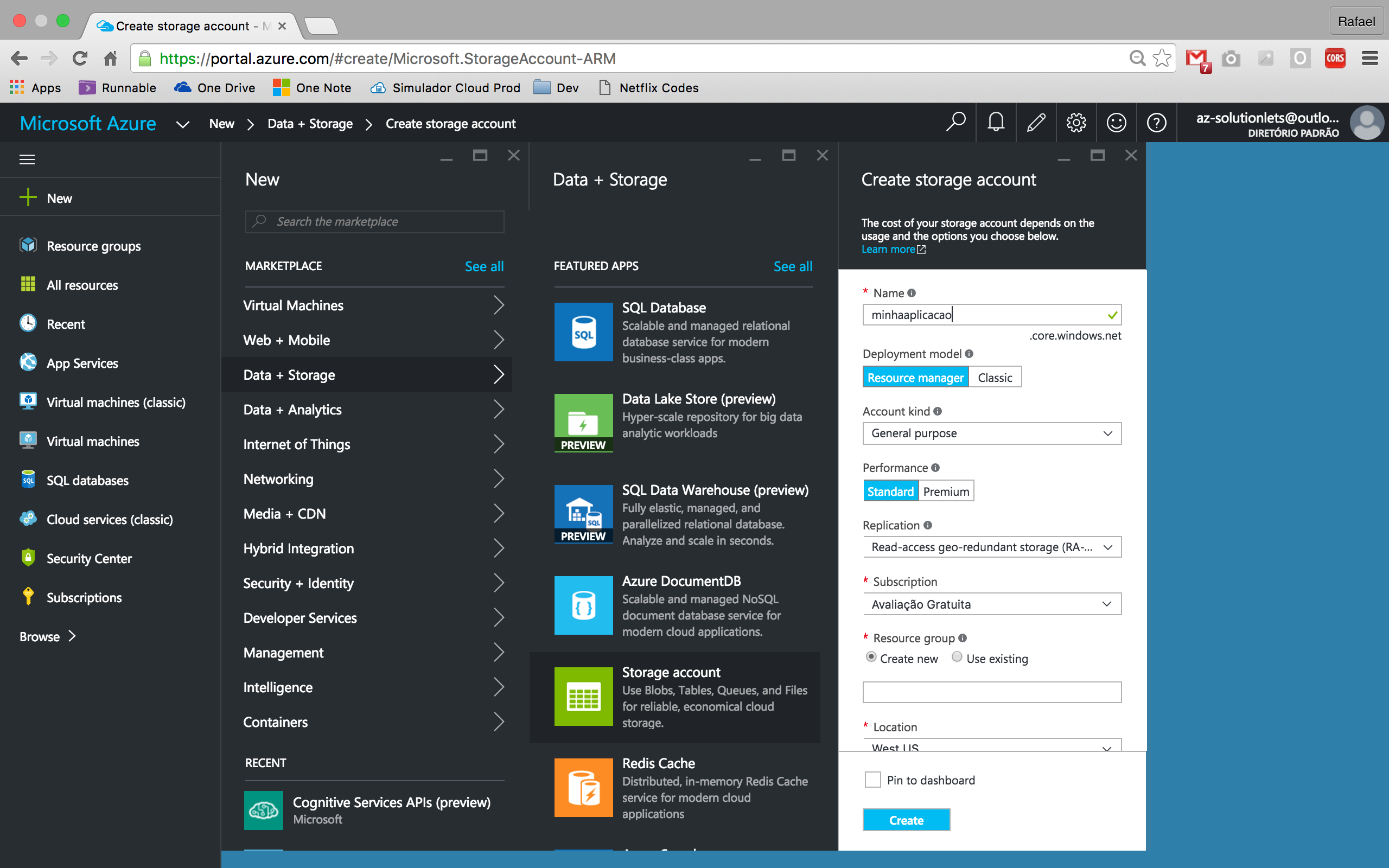Open the notifications bell icon
1389x868 pixels.
(x=996, y=122)
